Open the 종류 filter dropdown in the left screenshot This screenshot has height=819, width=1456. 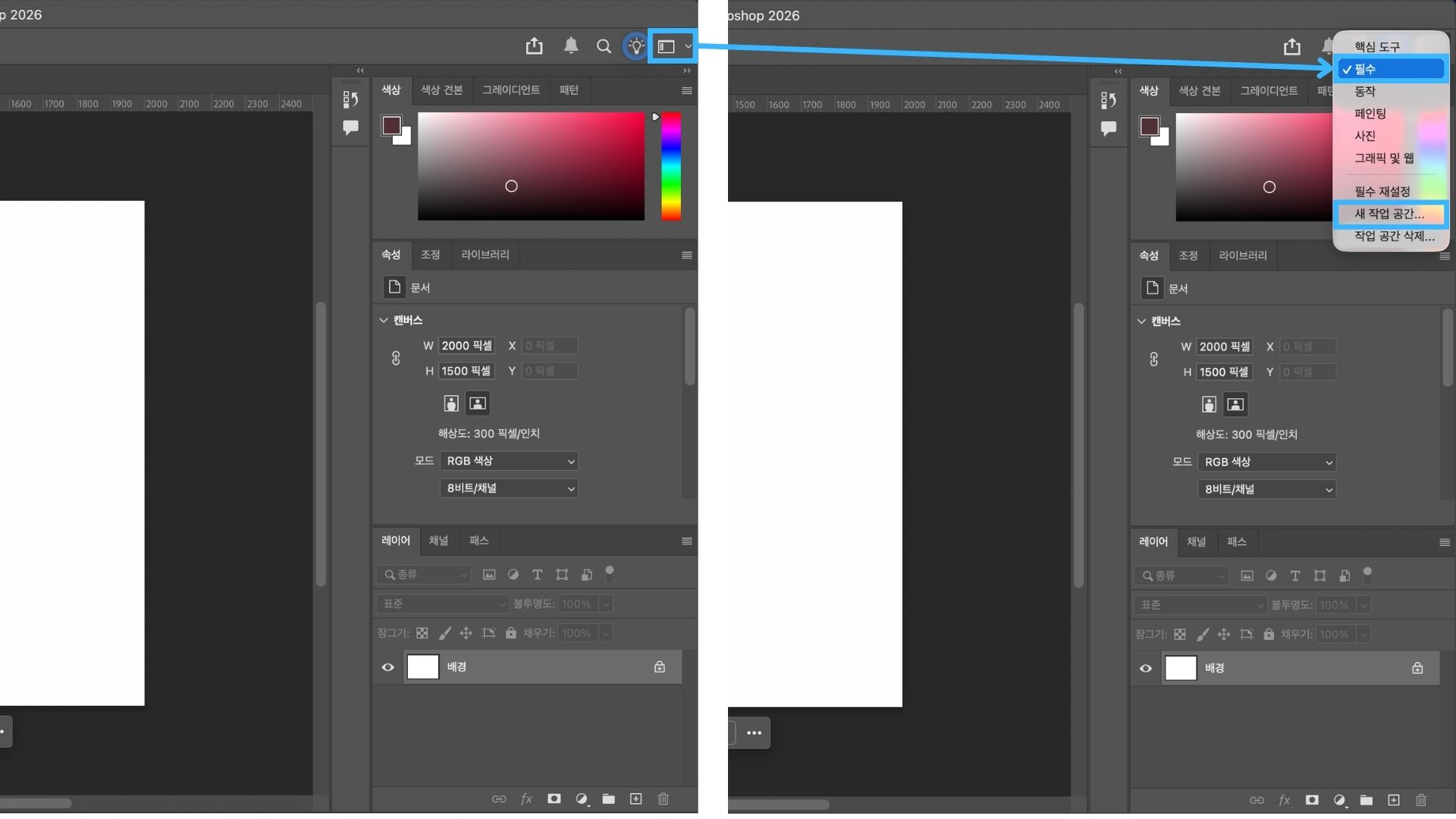(x=424, y=575)
